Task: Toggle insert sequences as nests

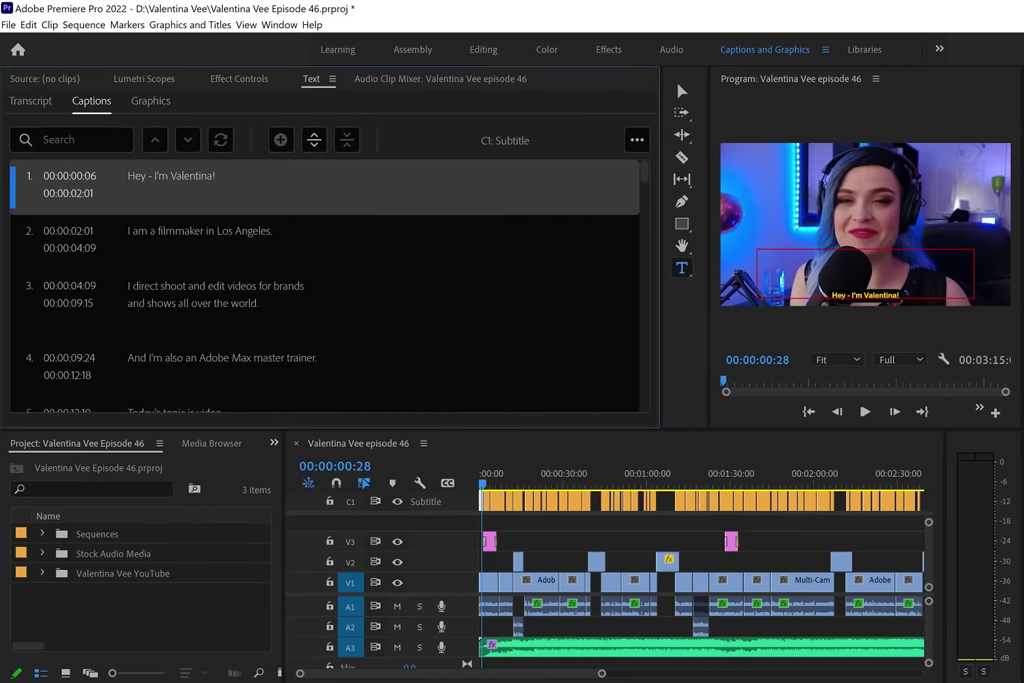Action: (x=308, y=483)
